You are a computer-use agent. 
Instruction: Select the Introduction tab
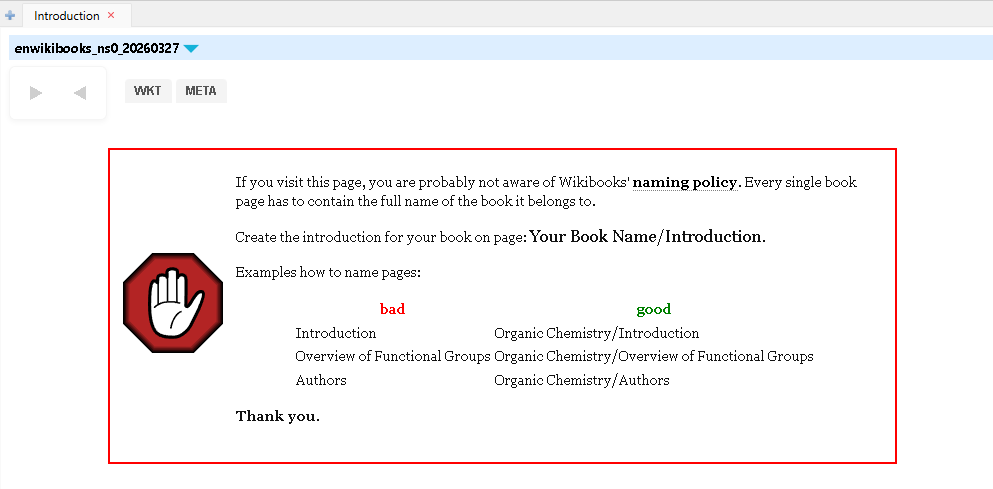66,16
